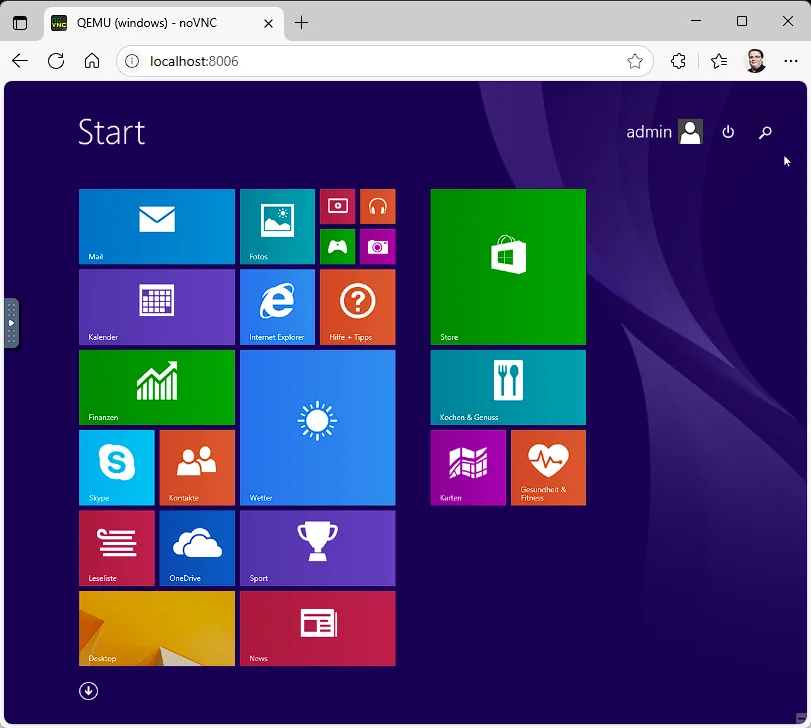The image size is (811, 728).
Task: Open the Sport trophy tile
Action: click(x=318, y=548)
